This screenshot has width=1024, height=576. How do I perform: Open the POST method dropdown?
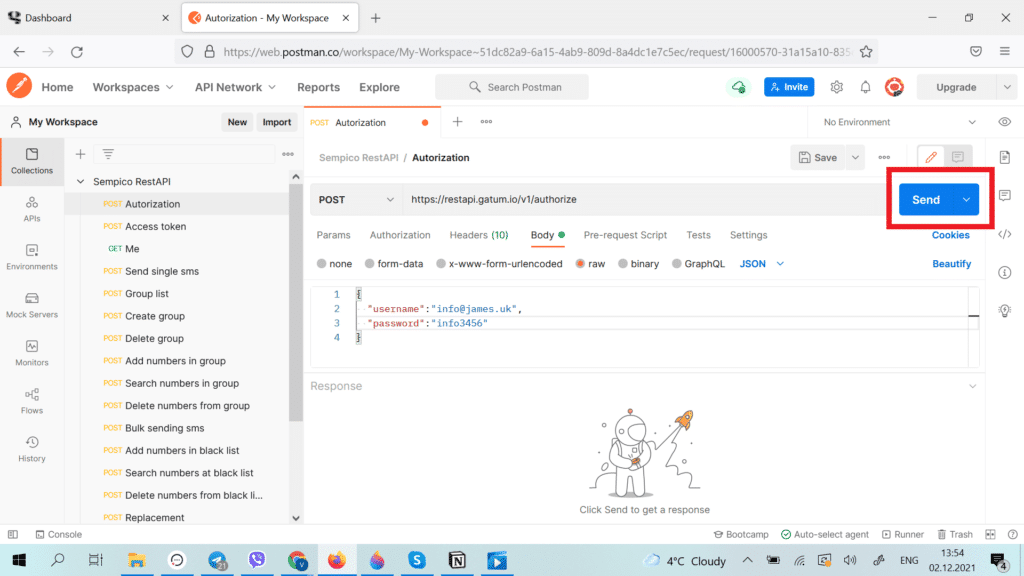pos(356,199)
